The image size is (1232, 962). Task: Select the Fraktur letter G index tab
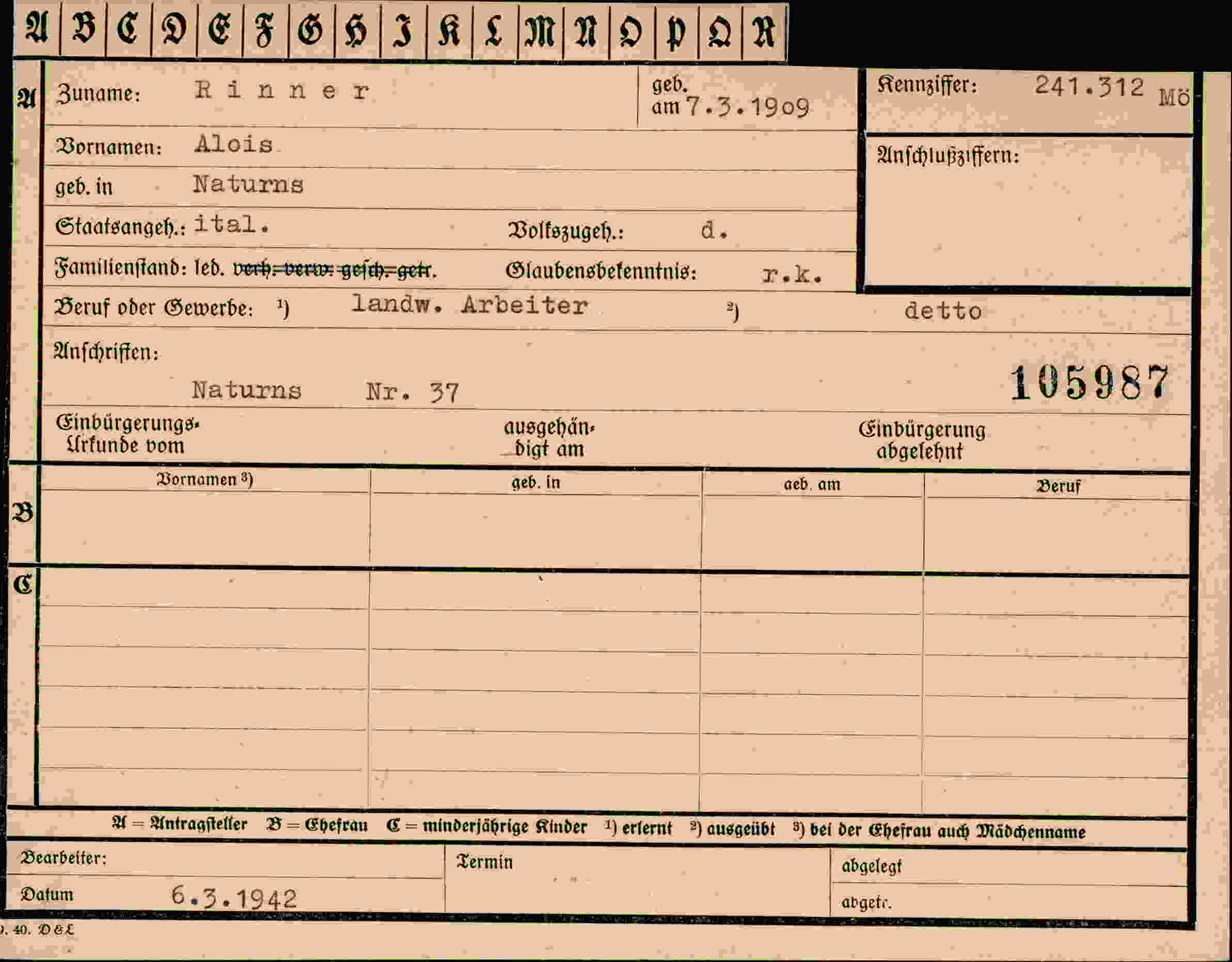tap(311, 31)
